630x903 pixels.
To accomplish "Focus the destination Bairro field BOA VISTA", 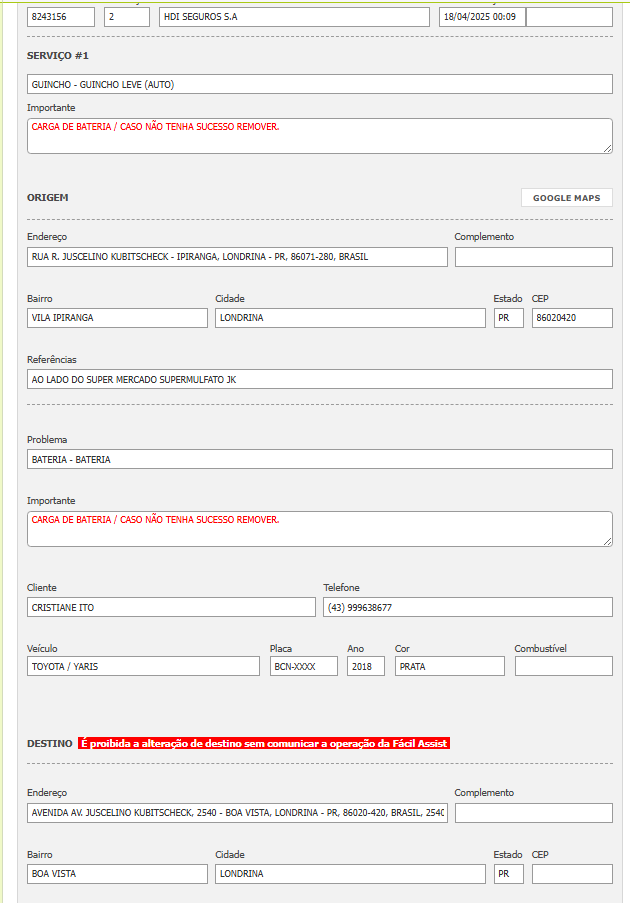I will point(117,874).
